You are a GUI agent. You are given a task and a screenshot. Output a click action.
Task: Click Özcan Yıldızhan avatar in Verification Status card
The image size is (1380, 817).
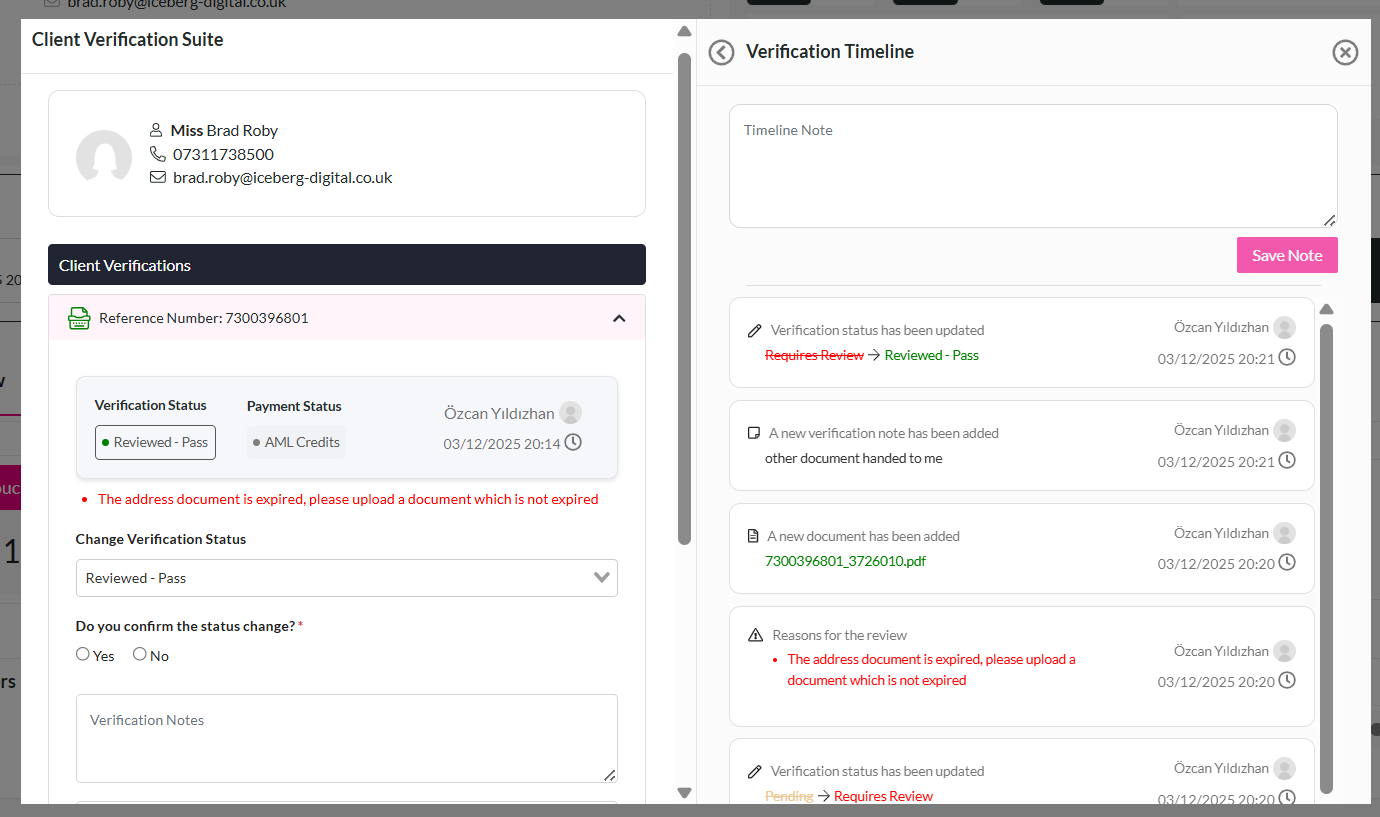(570, 413)
